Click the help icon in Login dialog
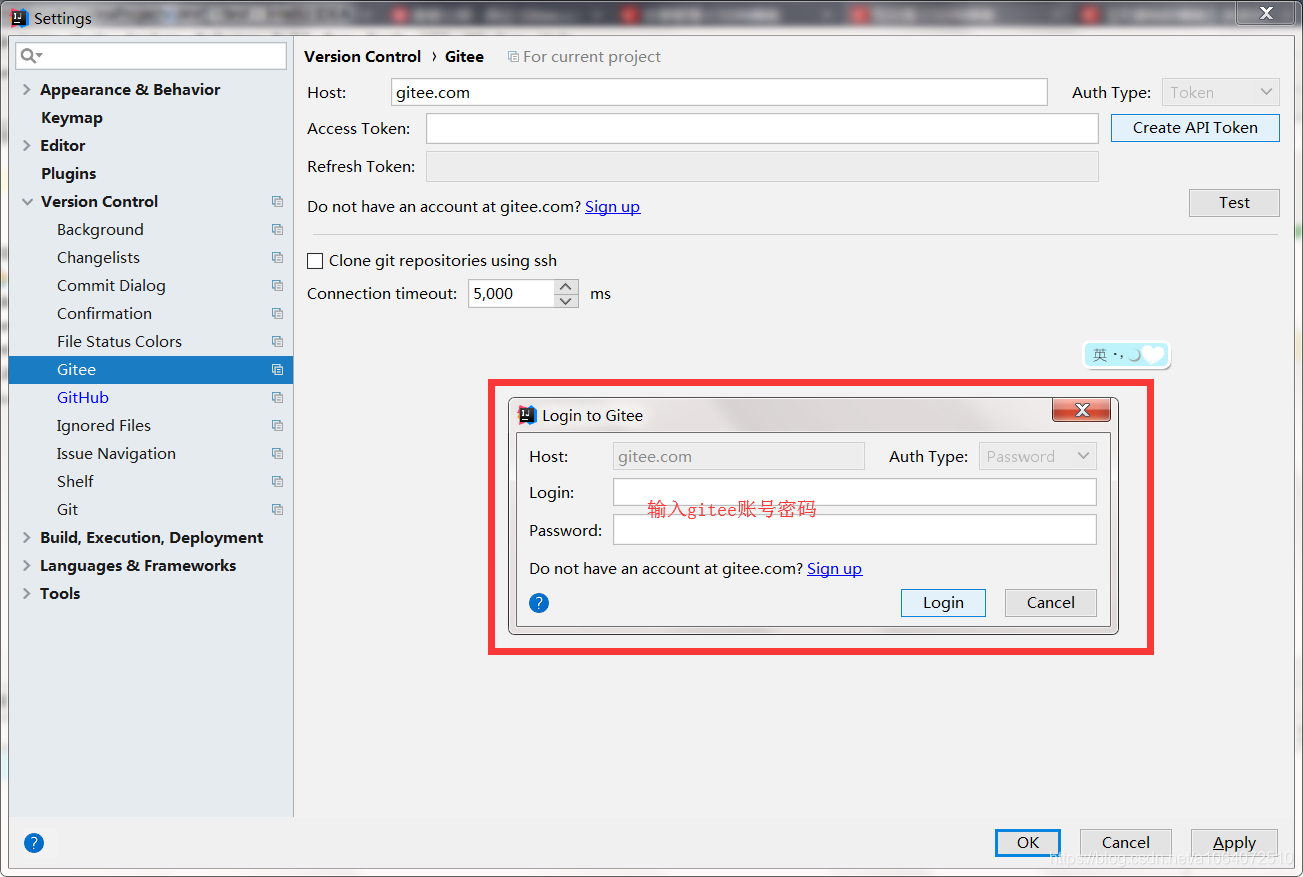 pos(539,602)
